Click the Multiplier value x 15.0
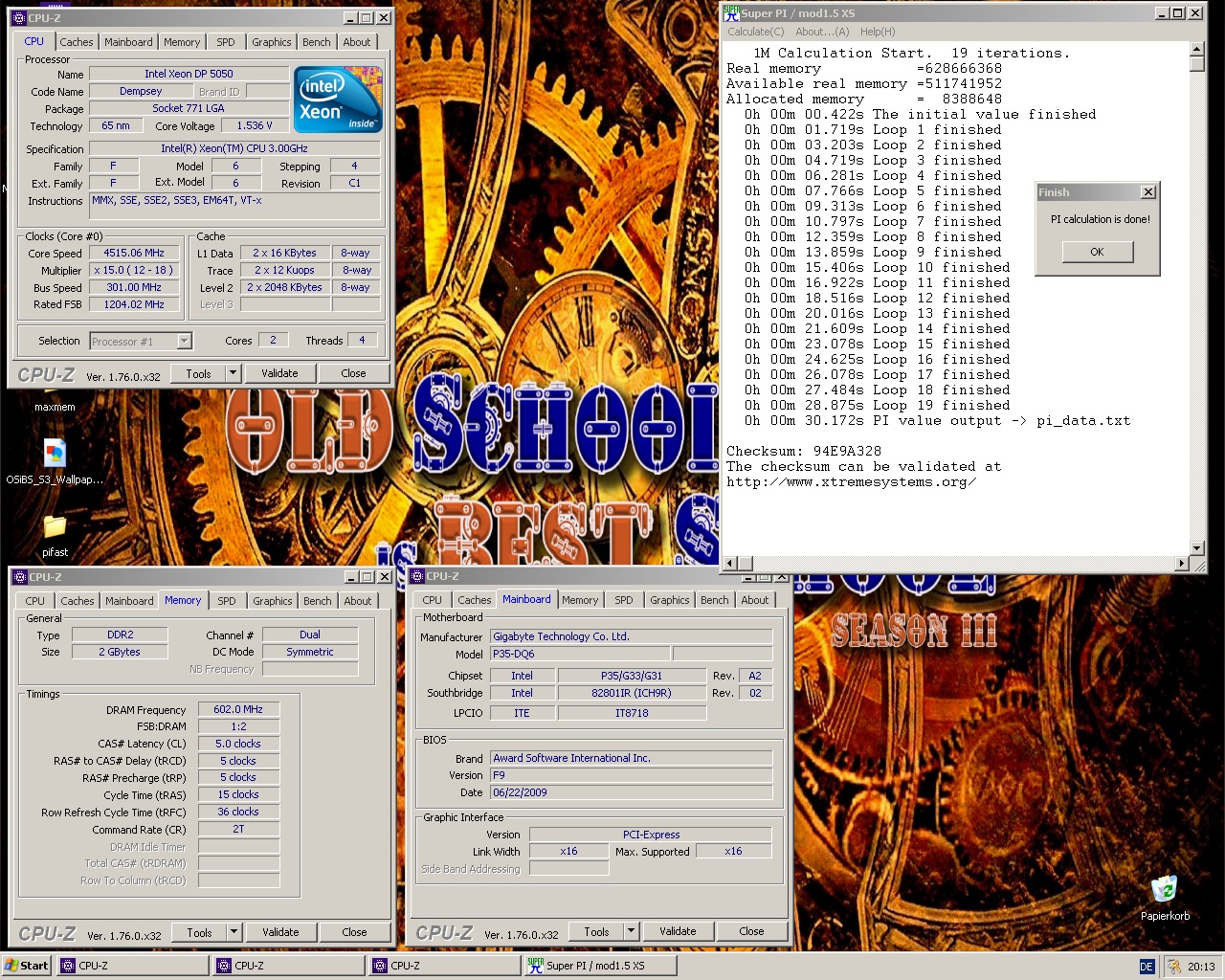 click(x=134, y=271)
